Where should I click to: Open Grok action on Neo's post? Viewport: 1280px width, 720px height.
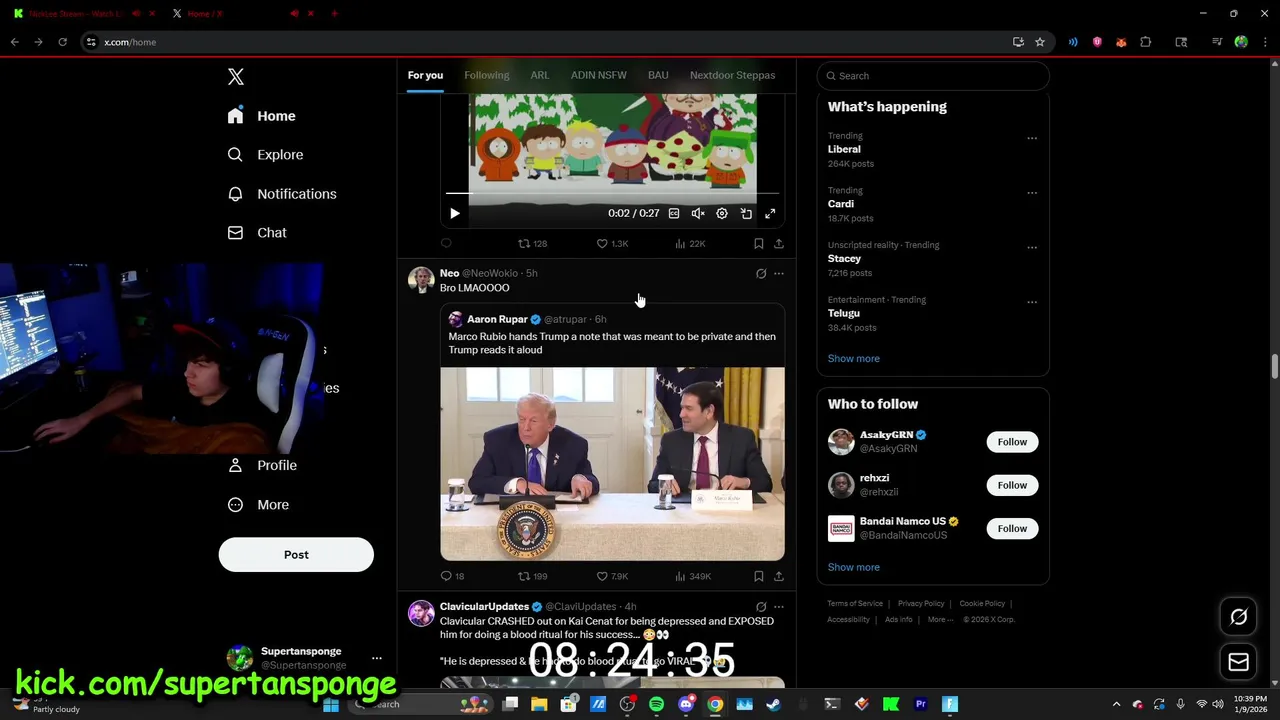[761, 273]
